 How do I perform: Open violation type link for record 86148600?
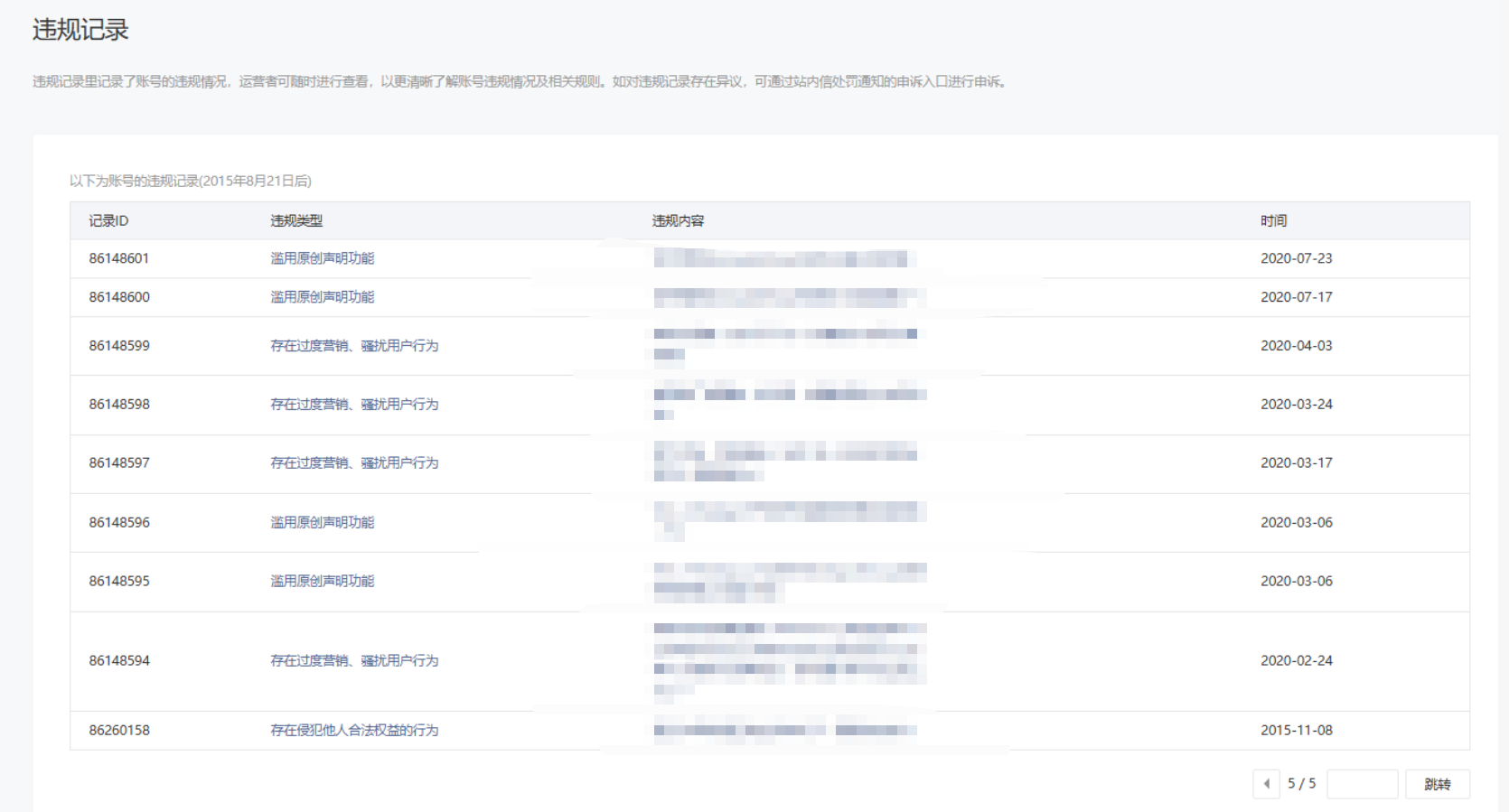pyautogui.click(x=322, y=297)
